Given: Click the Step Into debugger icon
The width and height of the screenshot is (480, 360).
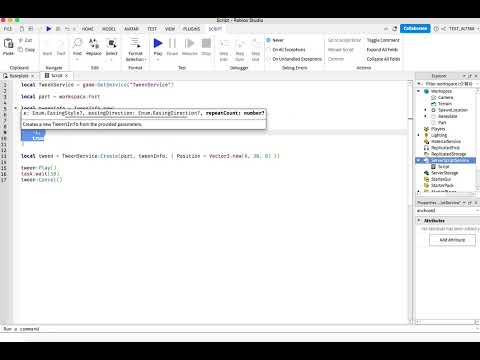Looking at the screenshot, I should pyautogui.click(x=224, y=43).
